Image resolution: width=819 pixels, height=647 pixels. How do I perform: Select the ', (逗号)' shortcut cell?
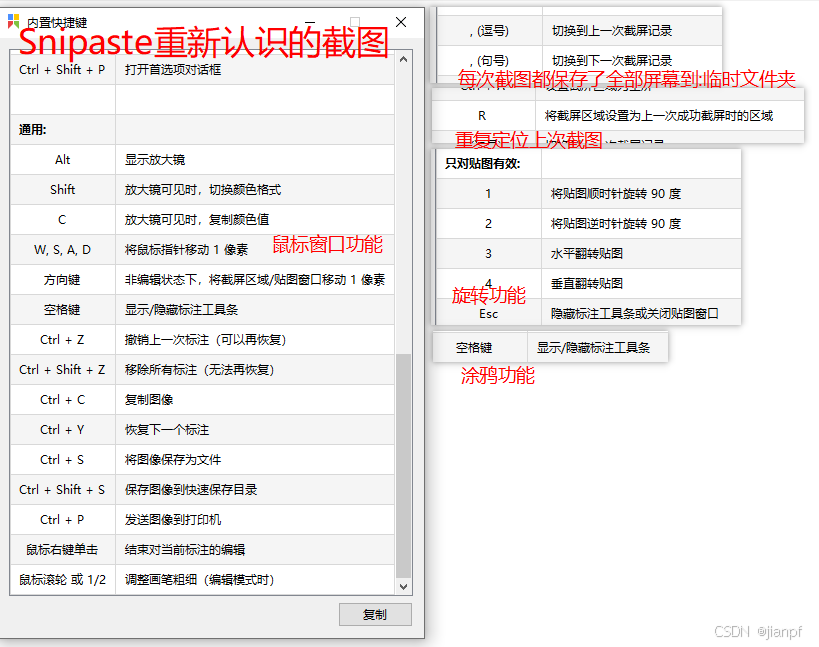[x=489, y=31]
